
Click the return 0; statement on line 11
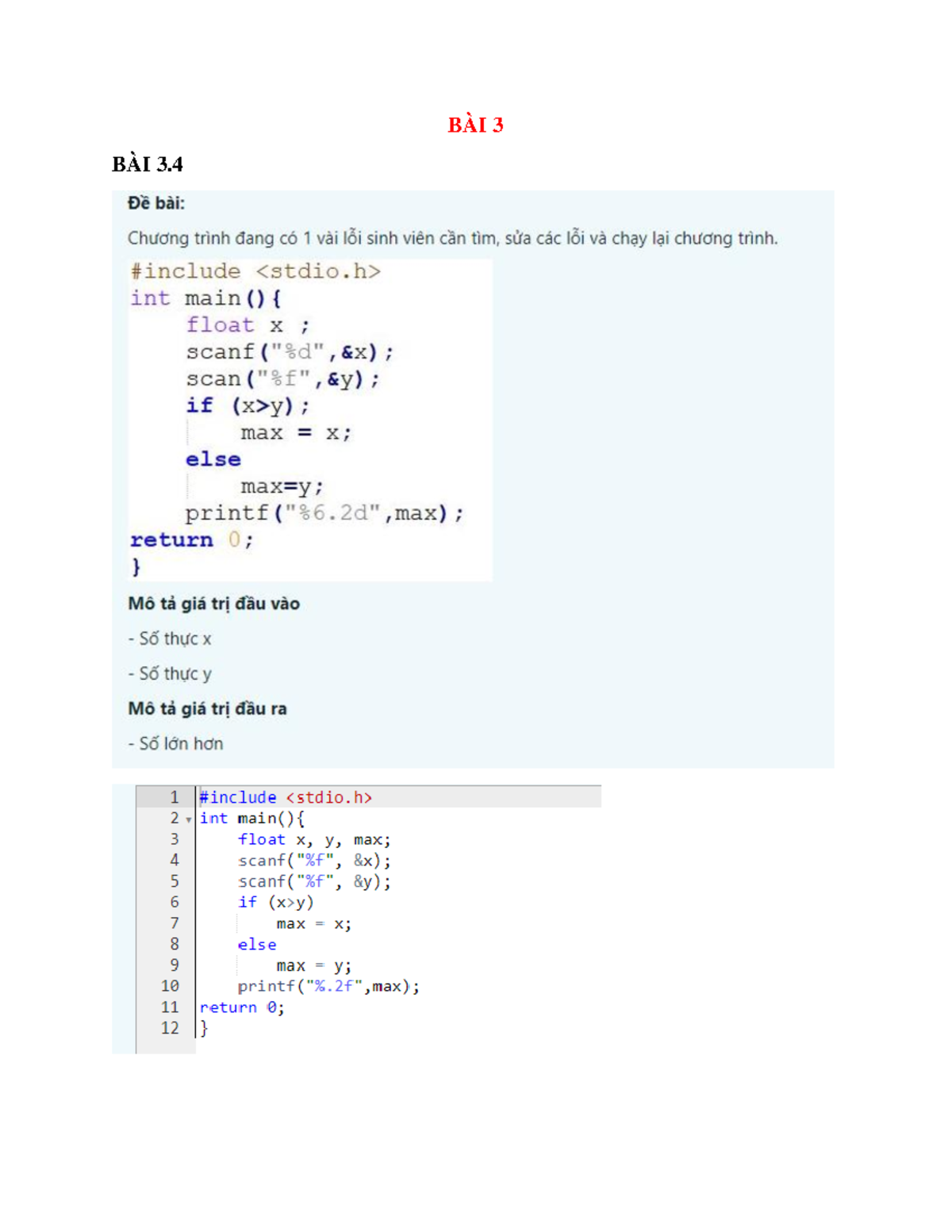tap(242, 1007)
